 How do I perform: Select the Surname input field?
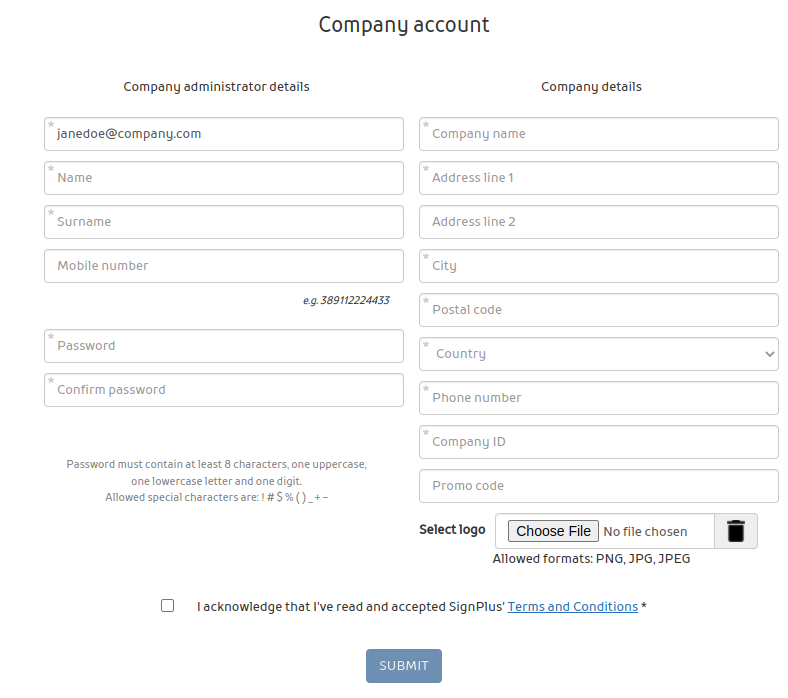pos(224,222)
